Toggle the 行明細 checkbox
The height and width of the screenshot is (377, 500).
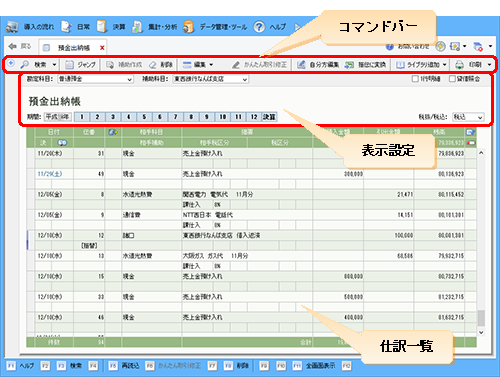tap(415, 79)
